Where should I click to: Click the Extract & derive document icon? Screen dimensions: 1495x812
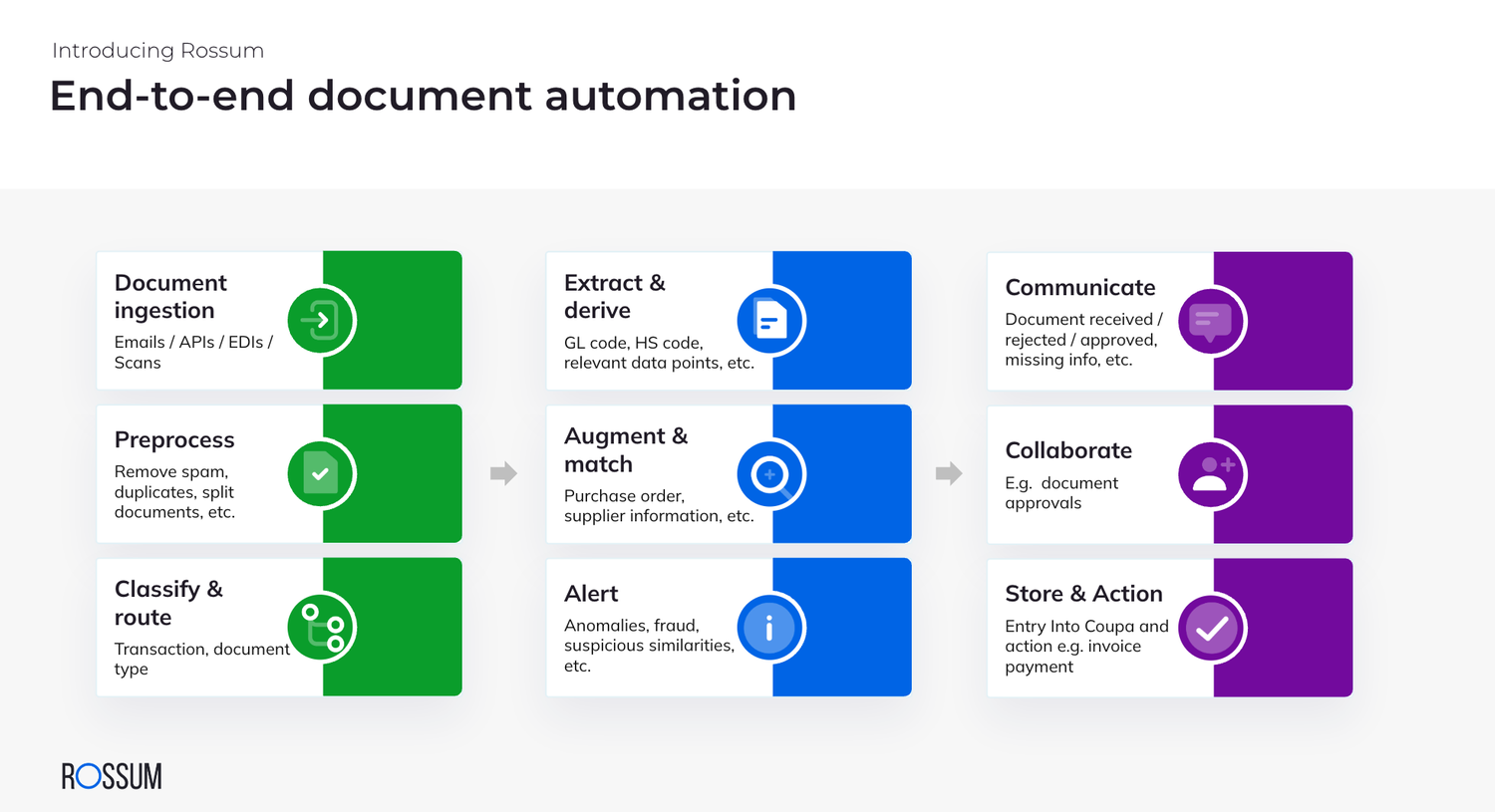tap(770, 320)
